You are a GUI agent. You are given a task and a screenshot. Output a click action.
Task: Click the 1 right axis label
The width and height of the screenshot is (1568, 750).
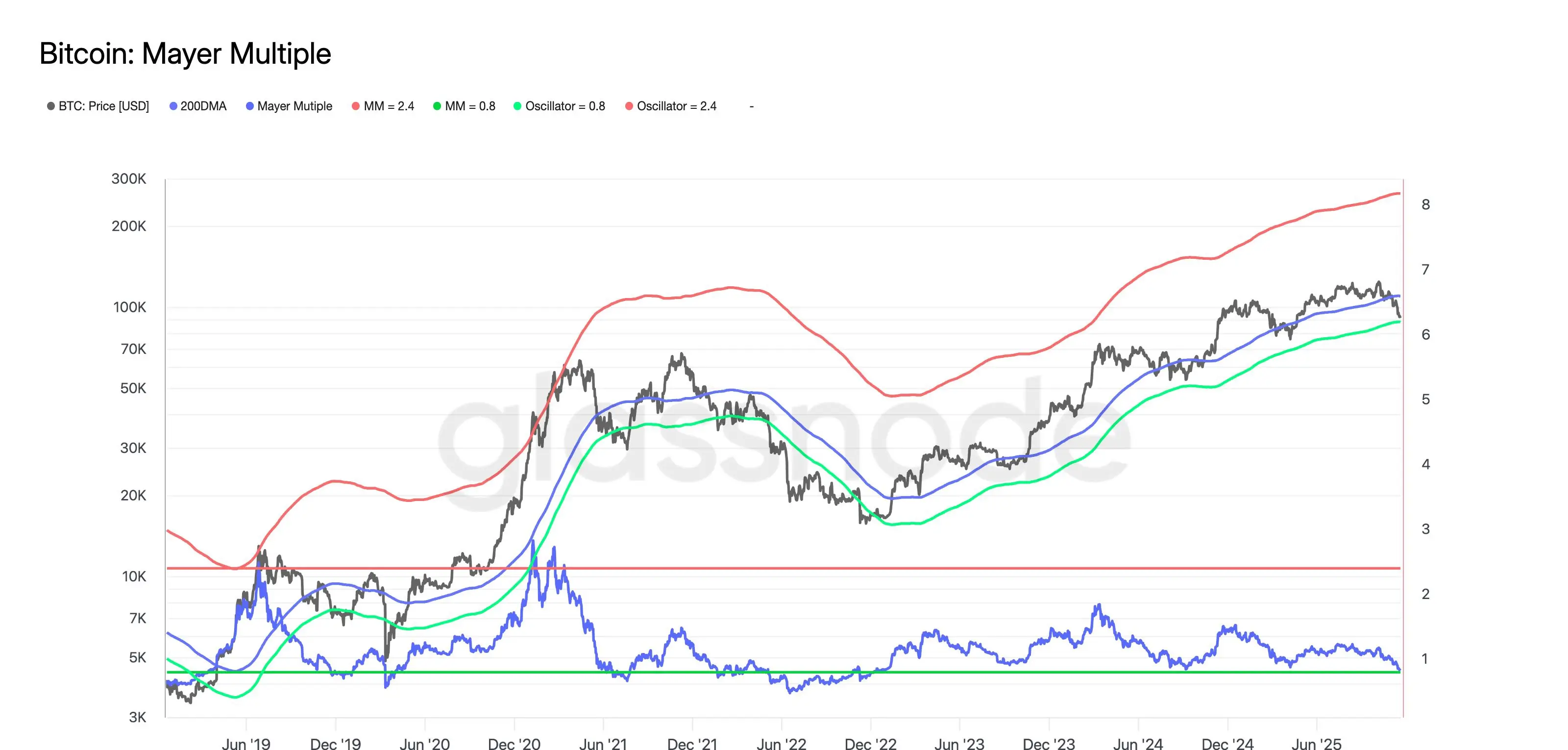point(1424,659)
